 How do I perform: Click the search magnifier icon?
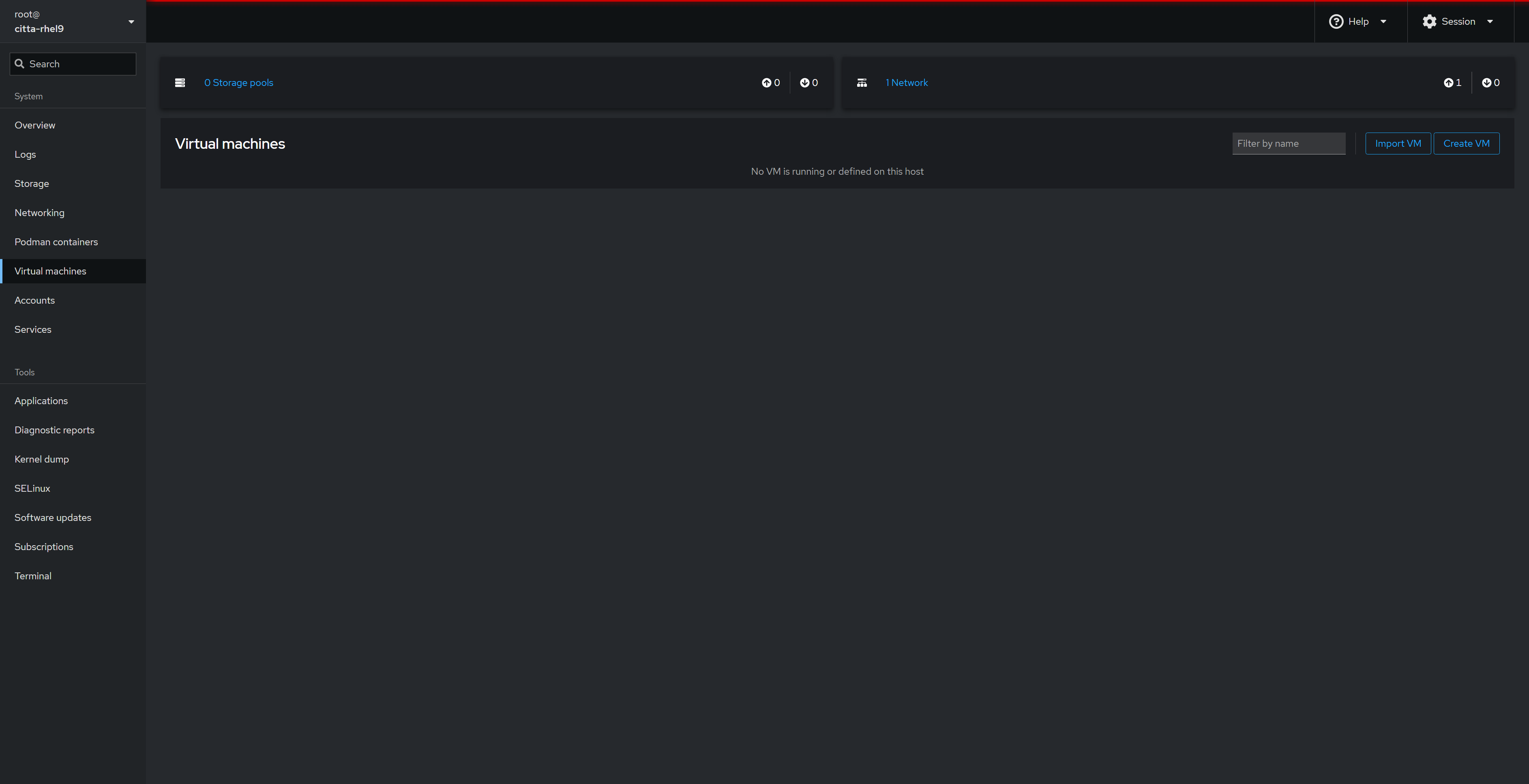[19, 64]
